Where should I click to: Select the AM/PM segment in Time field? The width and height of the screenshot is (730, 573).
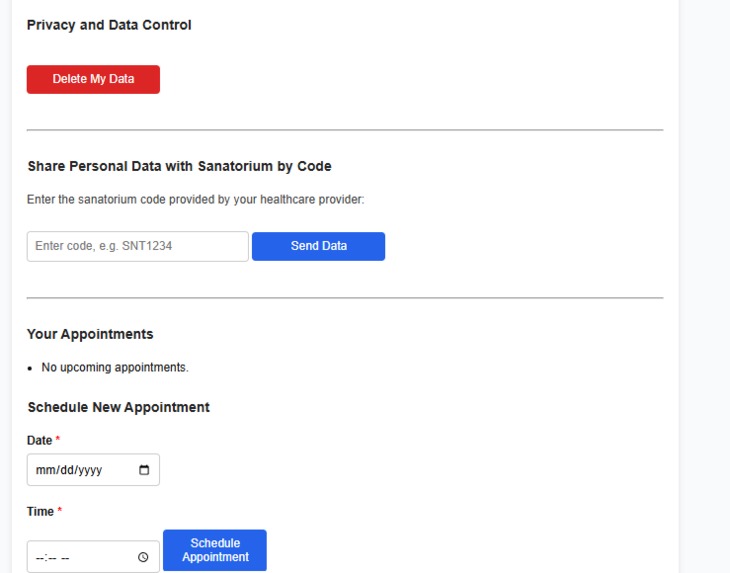tap(65, 557)
